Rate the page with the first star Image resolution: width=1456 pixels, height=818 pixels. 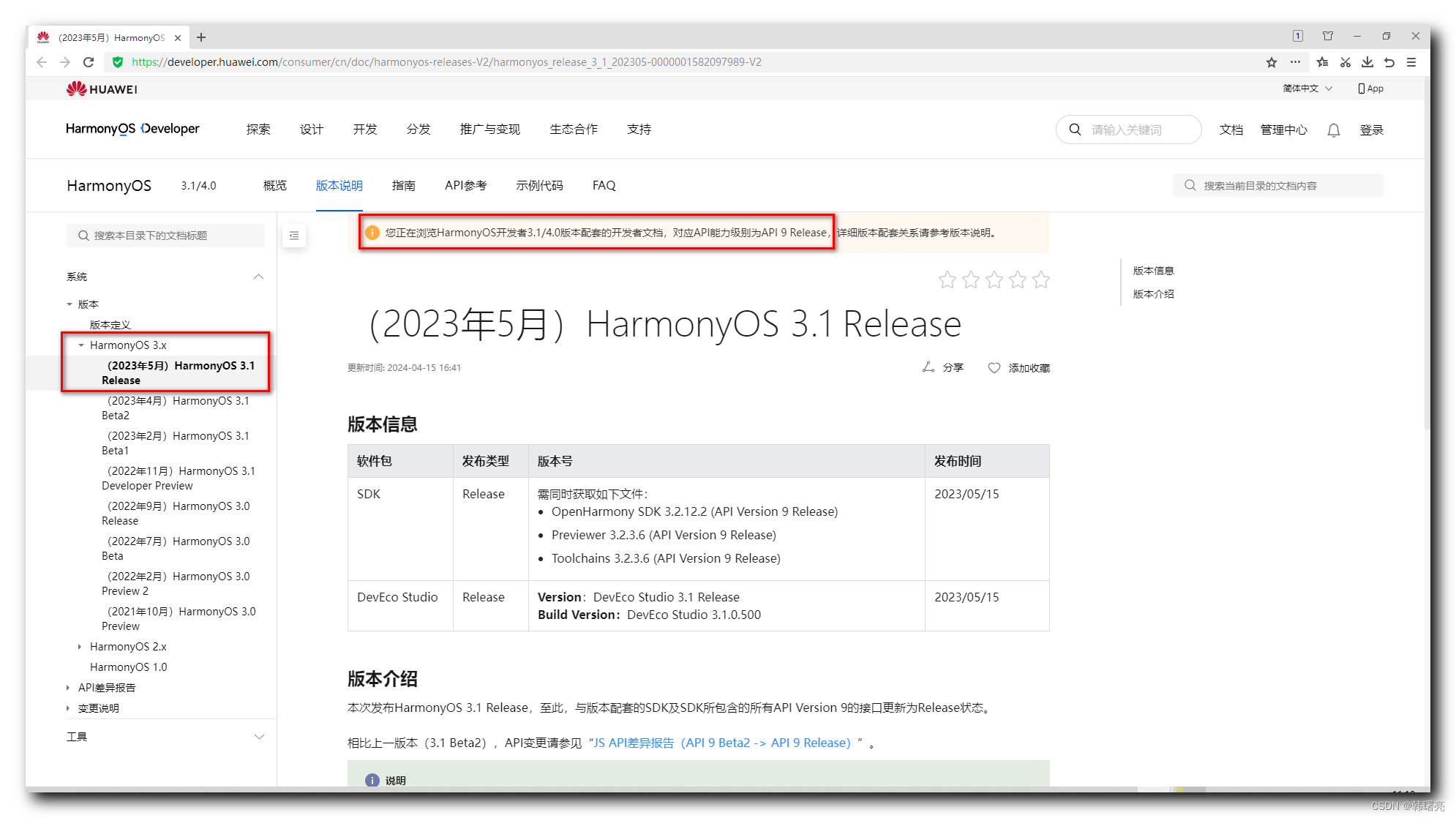[x=947, y=279]
